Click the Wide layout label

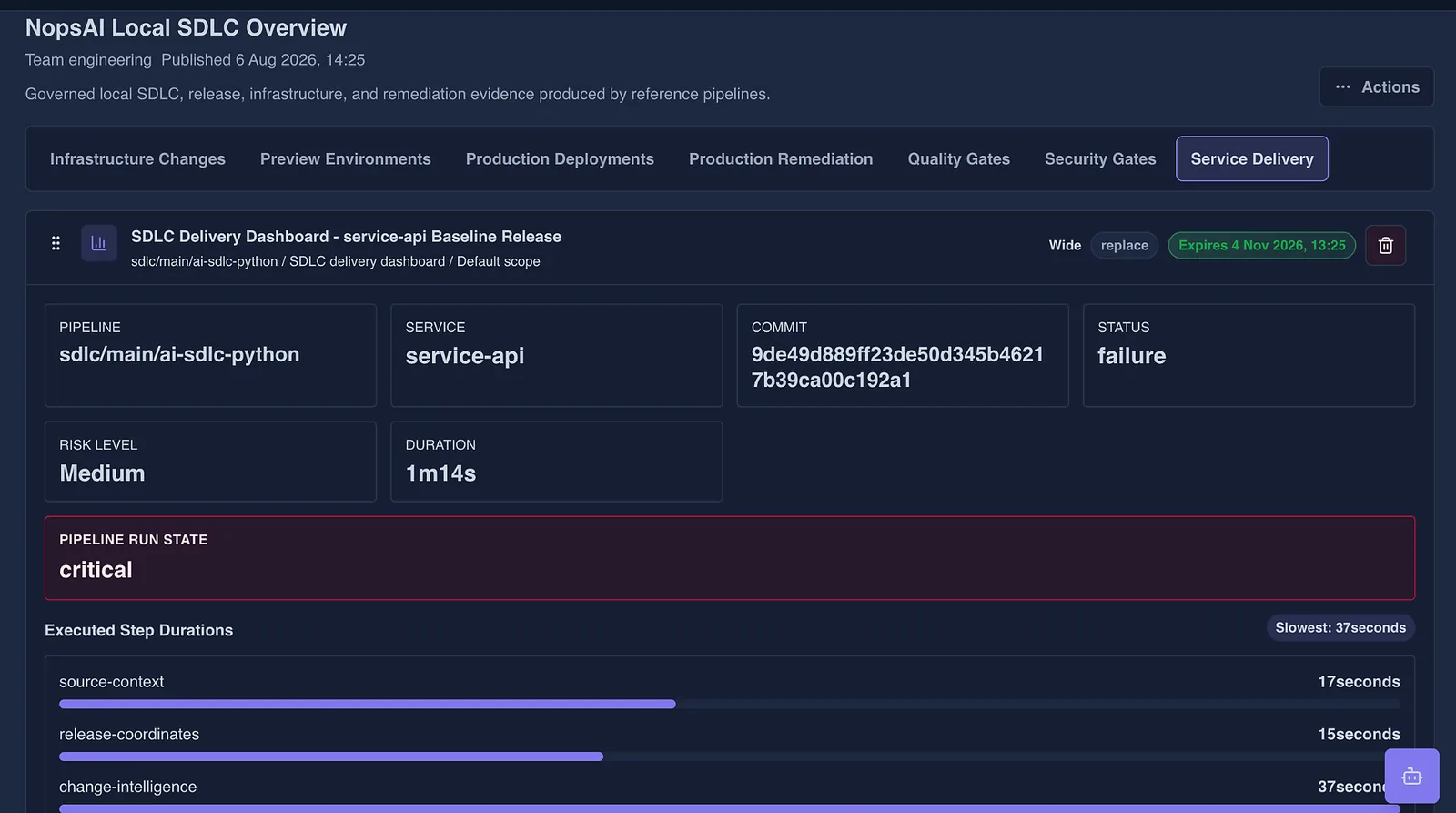click(x=1065, y=245)
